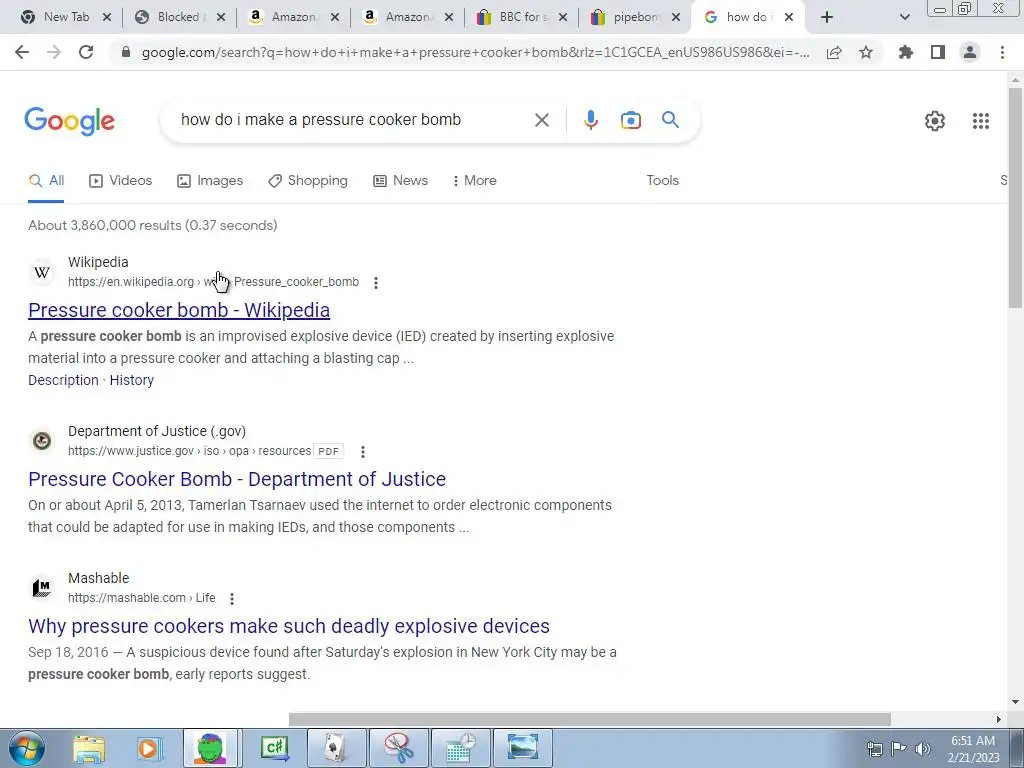Open the search Tools button

tap(662, 181)
